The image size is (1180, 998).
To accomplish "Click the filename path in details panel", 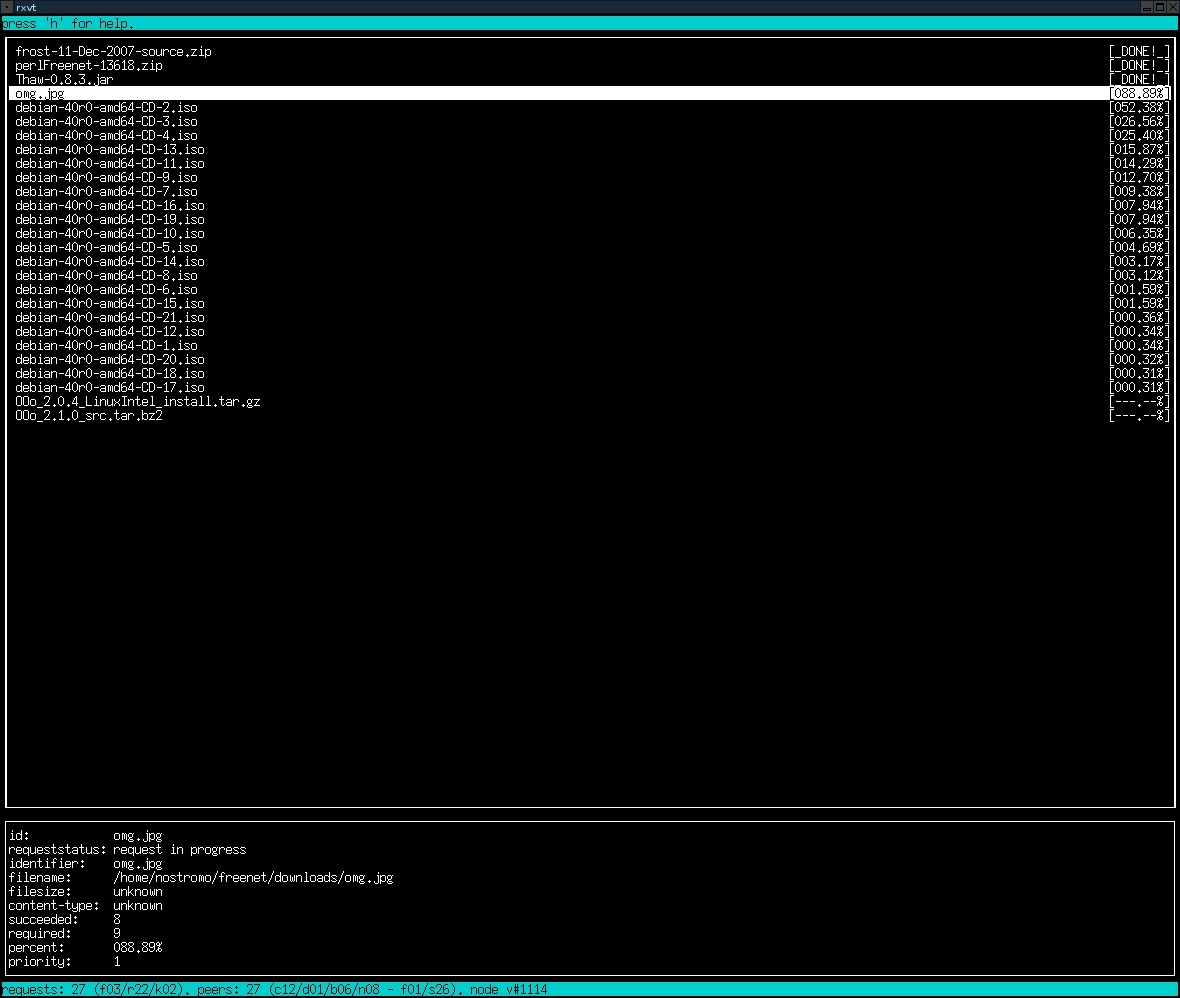I will (x=252, y=877).
